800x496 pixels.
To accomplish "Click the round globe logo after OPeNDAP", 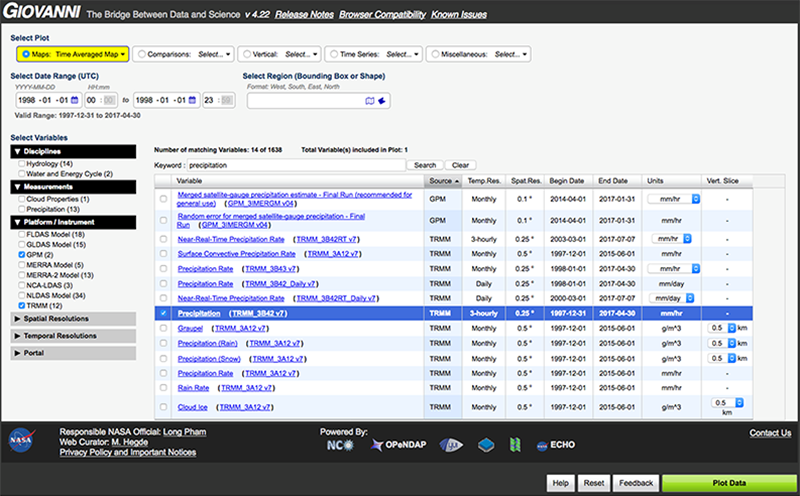I will point(451,445).
